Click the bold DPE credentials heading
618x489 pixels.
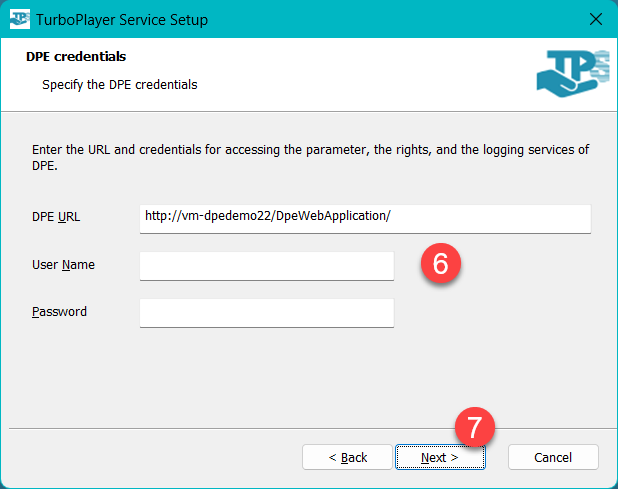pyautogui.click(x=76, y=57)
